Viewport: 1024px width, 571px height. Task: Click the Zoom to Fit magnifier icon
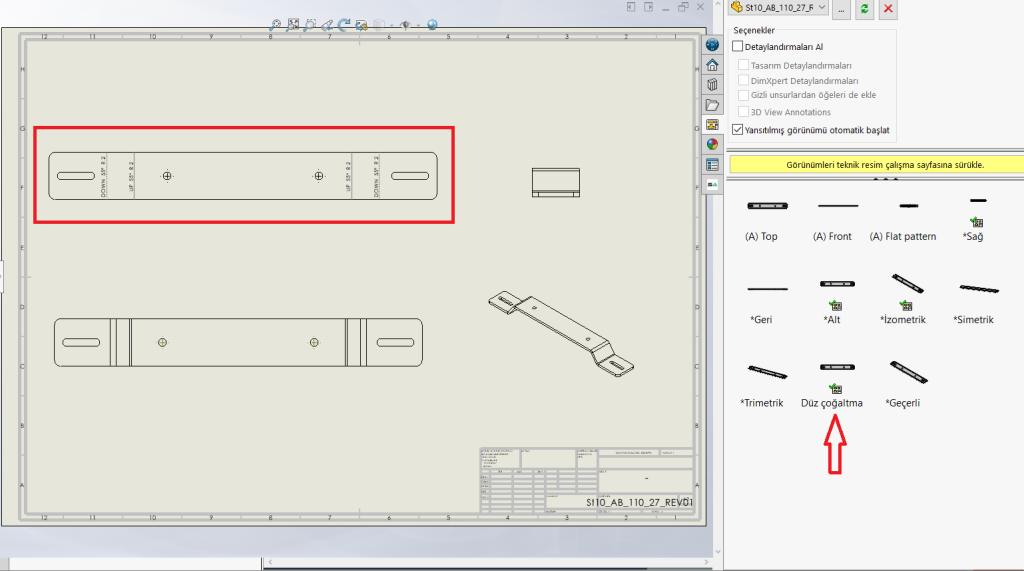click(x=275, y=25)
